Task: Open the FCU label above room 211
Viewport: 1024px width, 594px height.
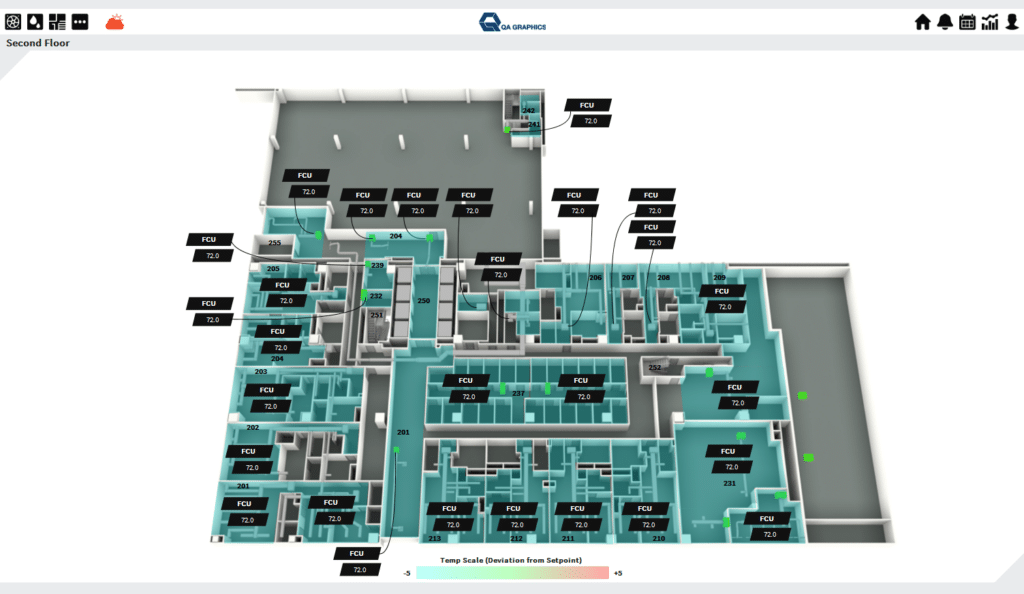Action: (x=578, y=508)
